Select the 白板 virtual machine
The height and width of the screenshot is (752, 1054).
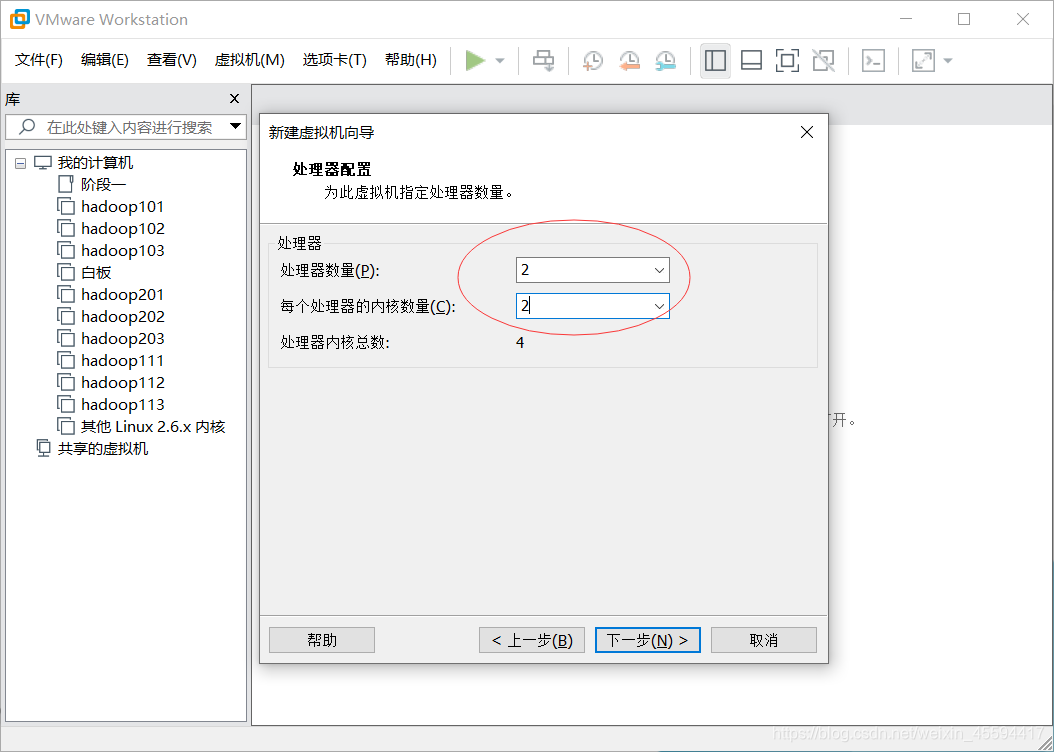point(96,272)
